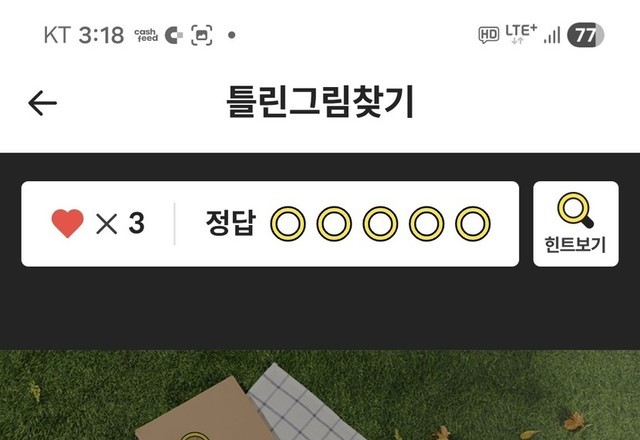Tap the HD voice status icon
This screenshot has height=440, width=640.
pos(489,35)
